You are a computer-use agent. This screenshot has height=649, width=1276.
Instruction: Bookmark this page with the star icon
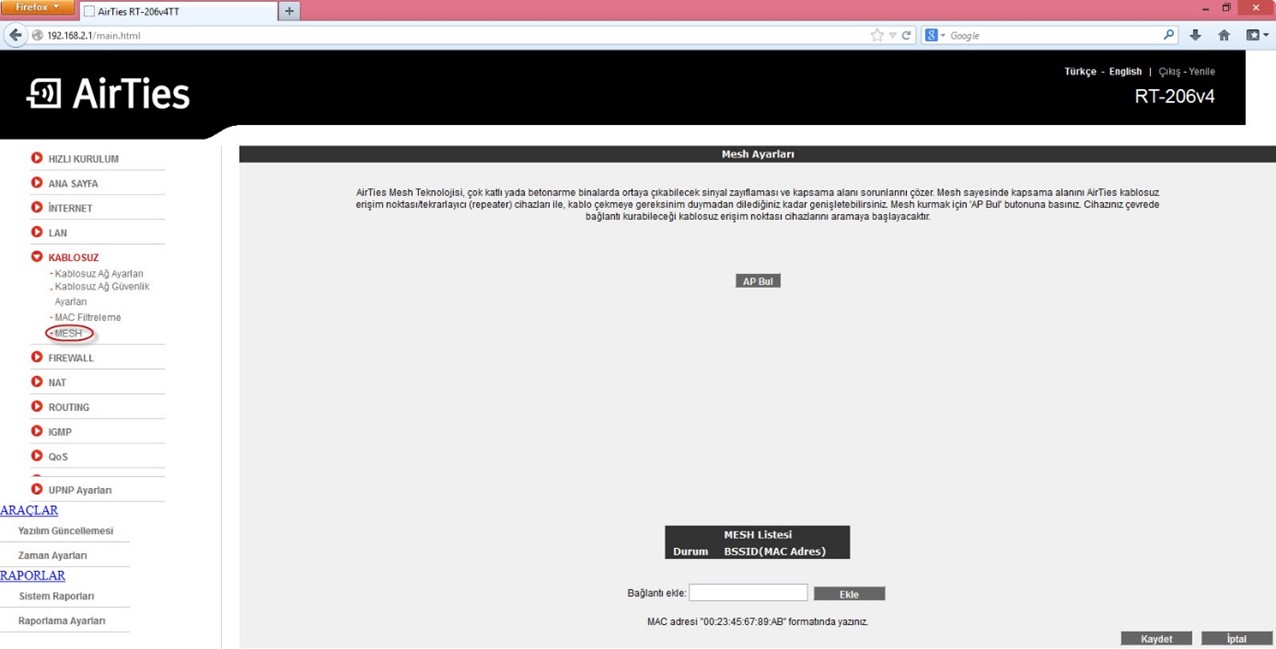pyautogui.click(x=877, y=35)
